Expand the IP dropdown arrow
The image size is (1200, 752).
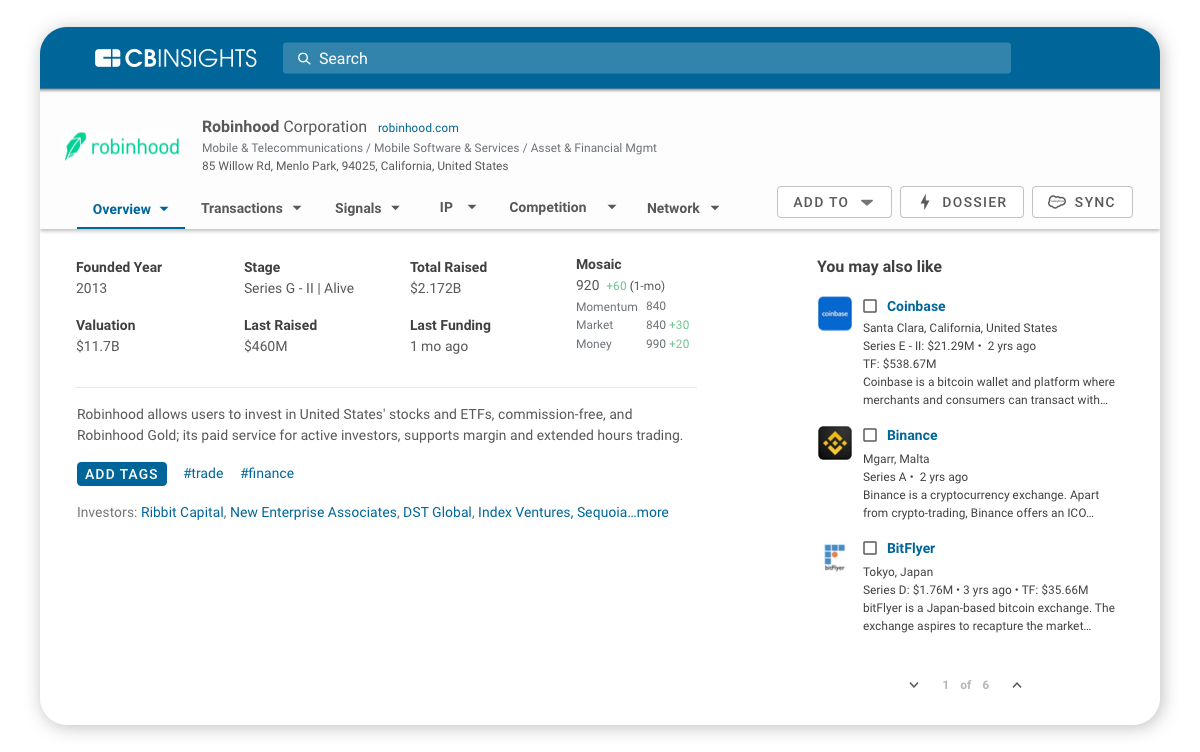472,207
